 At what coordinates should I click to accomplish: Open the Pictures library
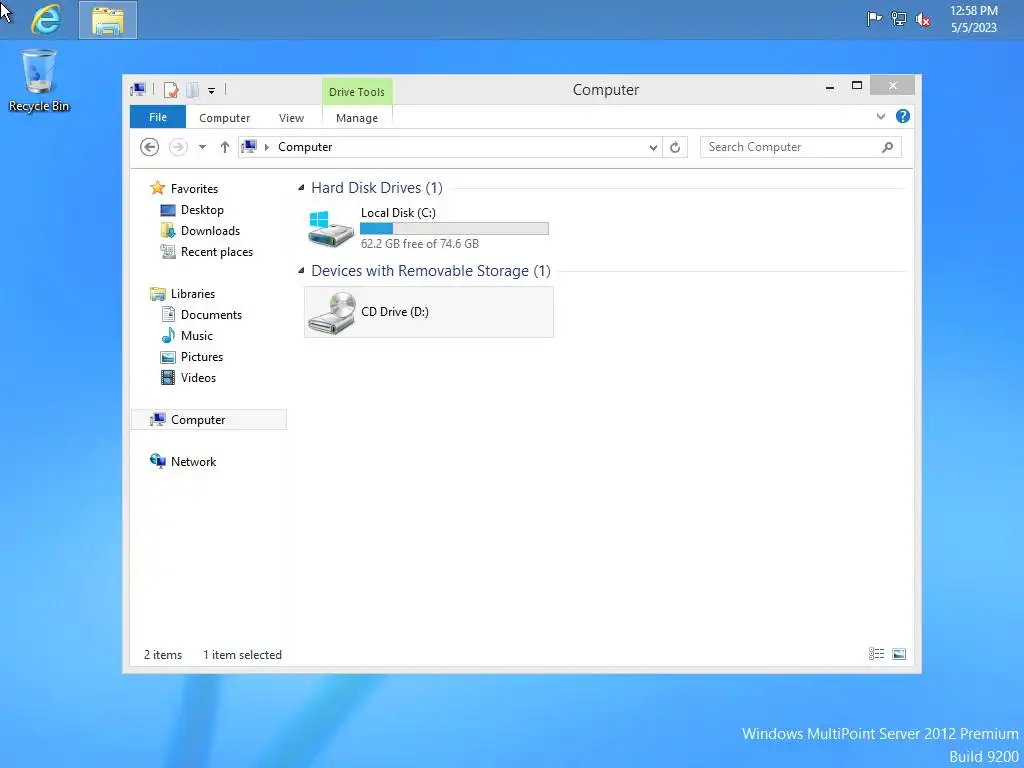pyautogui.click(x=202, y=357)
